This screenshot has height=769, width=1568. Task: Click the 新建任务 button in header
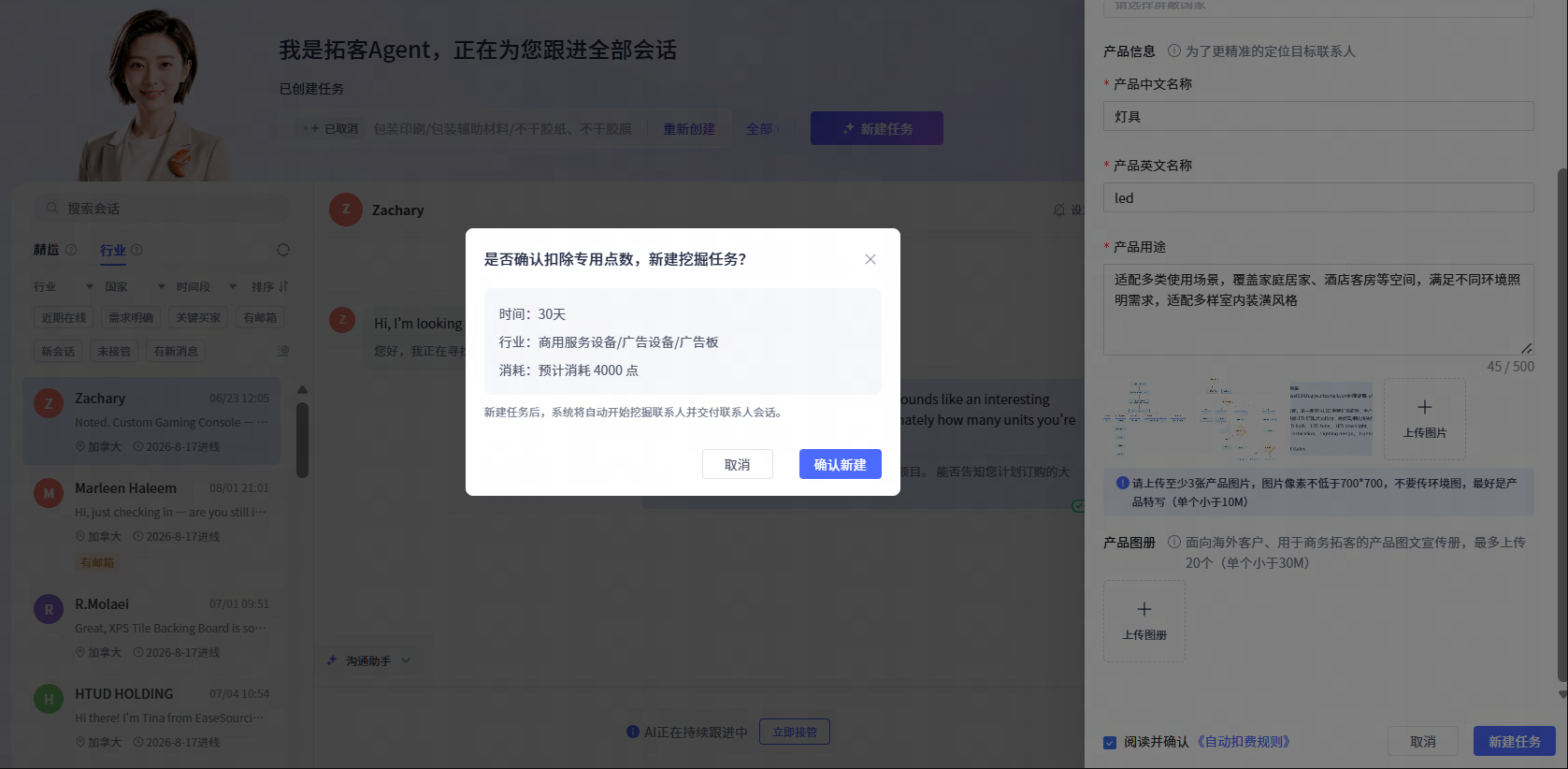876,128
